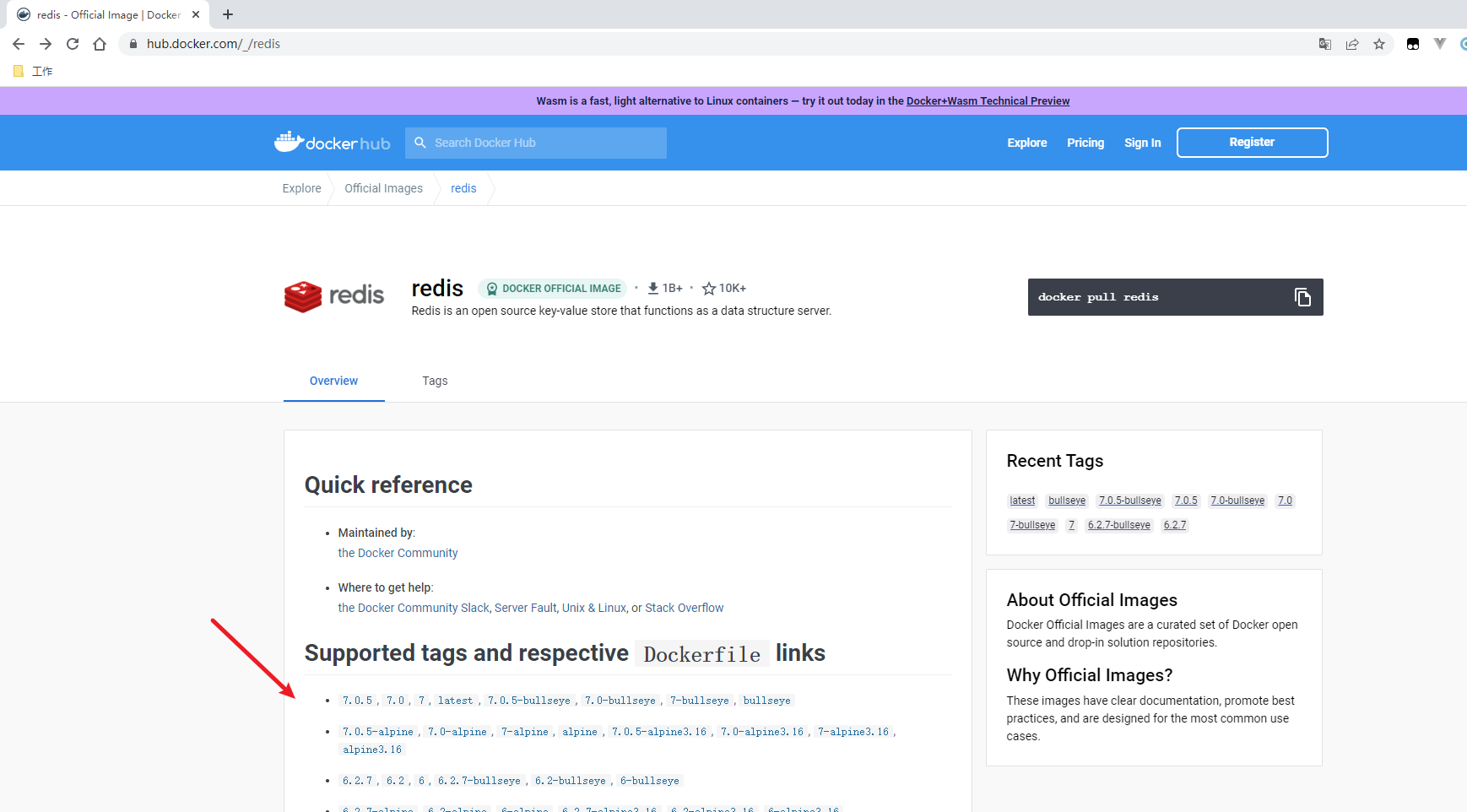Click the share icon in the browser toolbar
The height and width of the screenshot is (812, 1467).
click(x=1352, y=44)
